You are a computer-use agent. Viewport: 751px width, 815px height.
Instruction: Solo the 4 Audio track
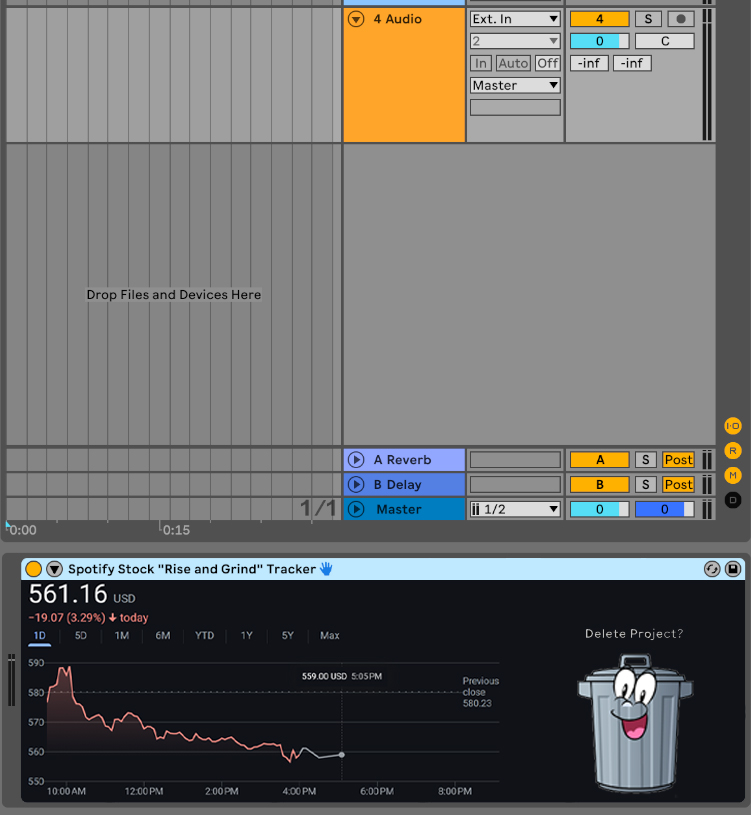(x=648, y=19)
